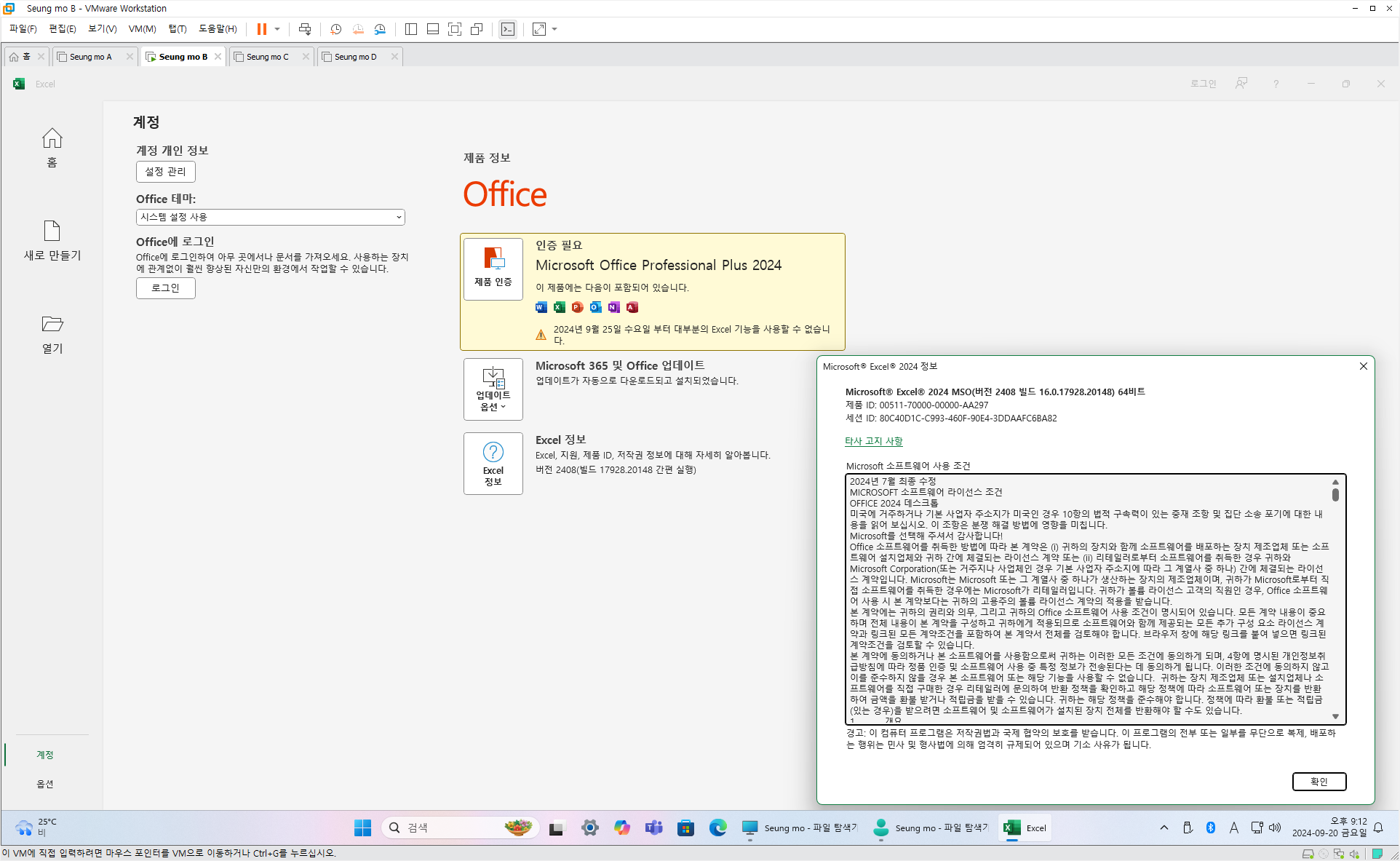The height and width of the screenshot is (861, 1400).
Task: Pause the VM using the toolbar pause icon
Action: click(x=261, y=29)
